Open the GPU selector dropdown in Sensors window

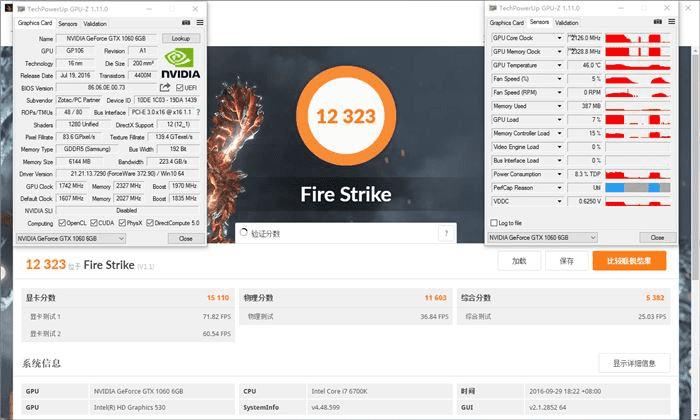[x=542, y=237]
